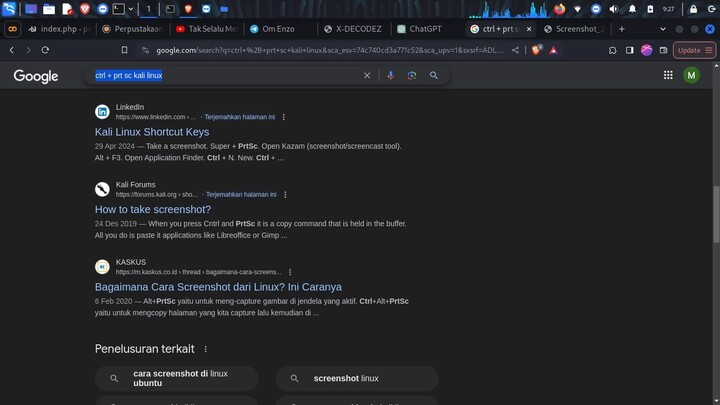Click the Firefox icon in system tray

[x=559, y=9]
